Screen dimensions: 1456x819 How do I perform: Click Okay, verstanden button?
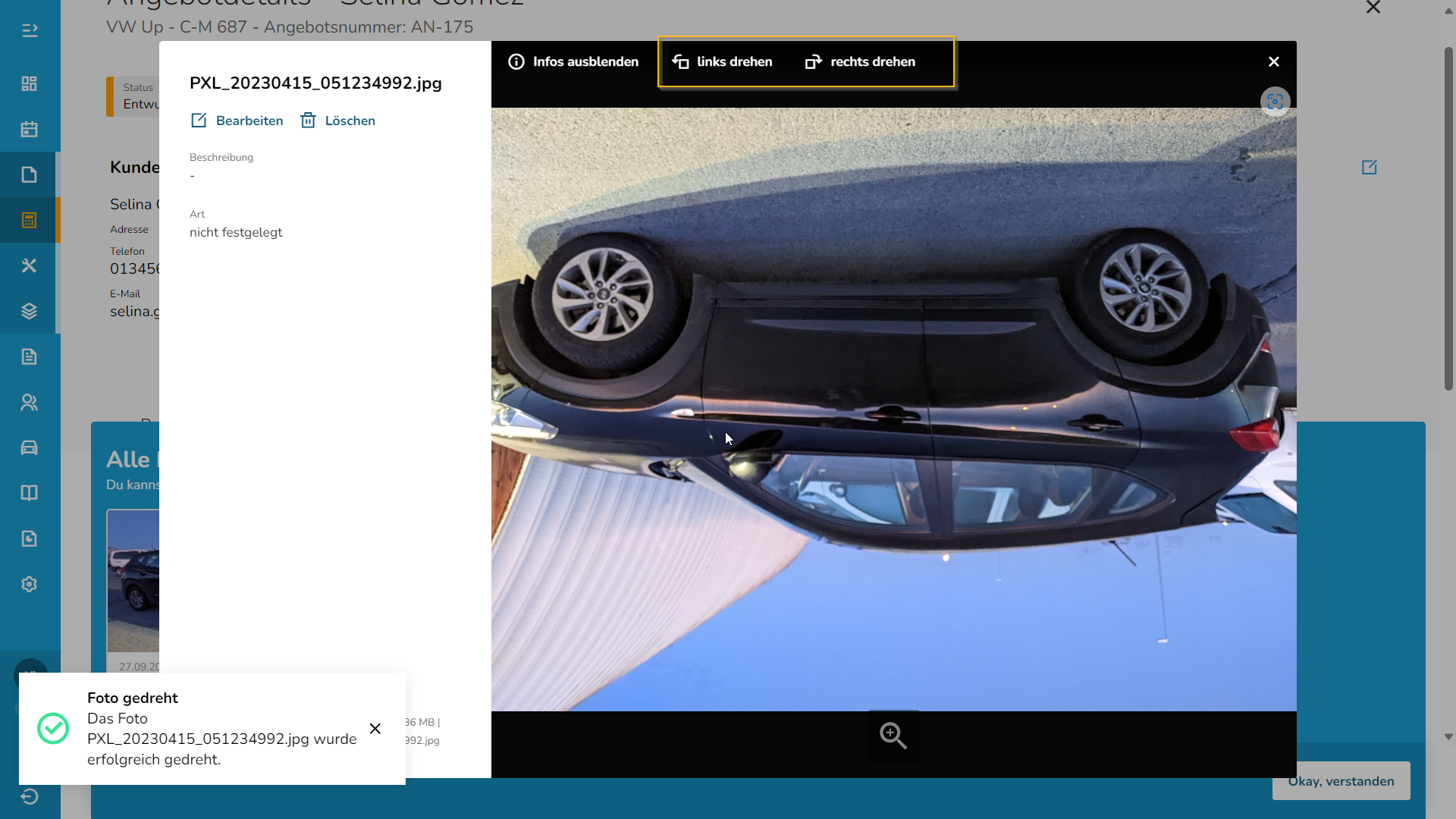(x=1341, y=781)
